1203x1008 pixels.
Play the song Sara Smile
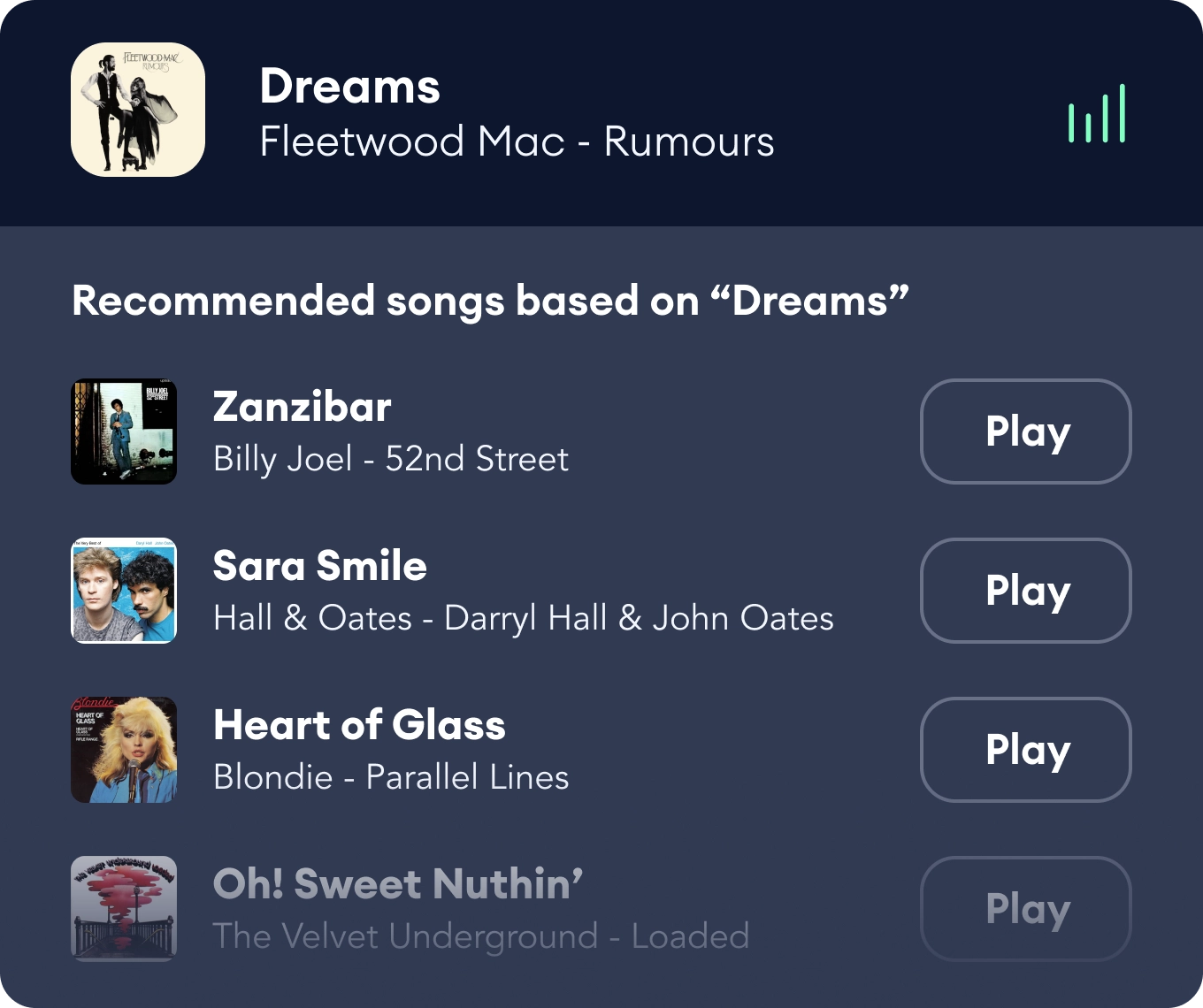coord(1025,591)
